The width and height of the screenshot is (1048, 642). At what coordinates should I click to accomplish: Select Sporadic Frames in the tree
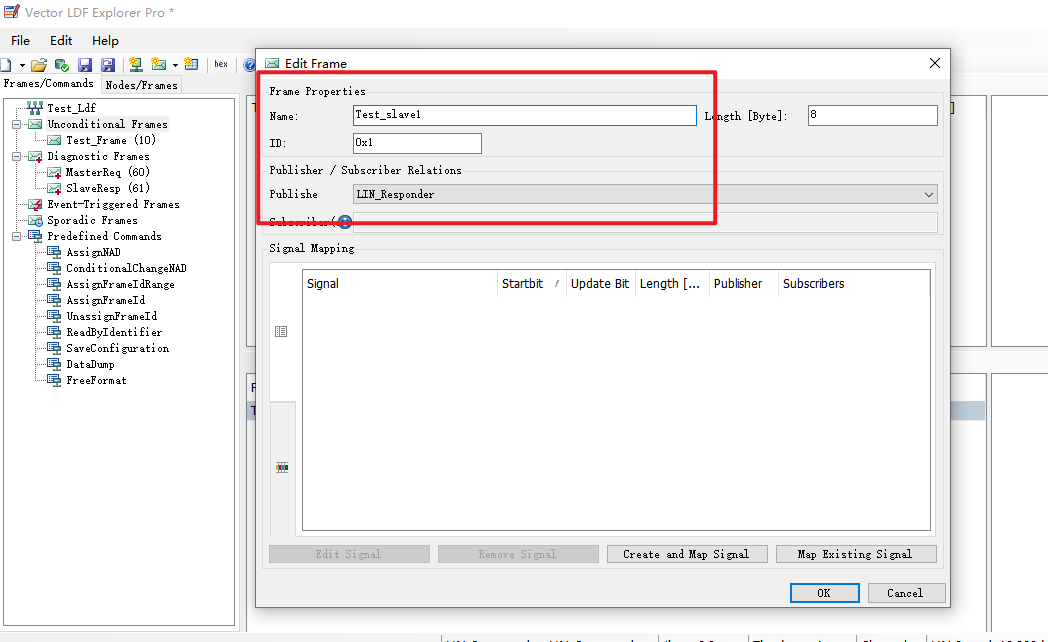click(x=92, y=220)
